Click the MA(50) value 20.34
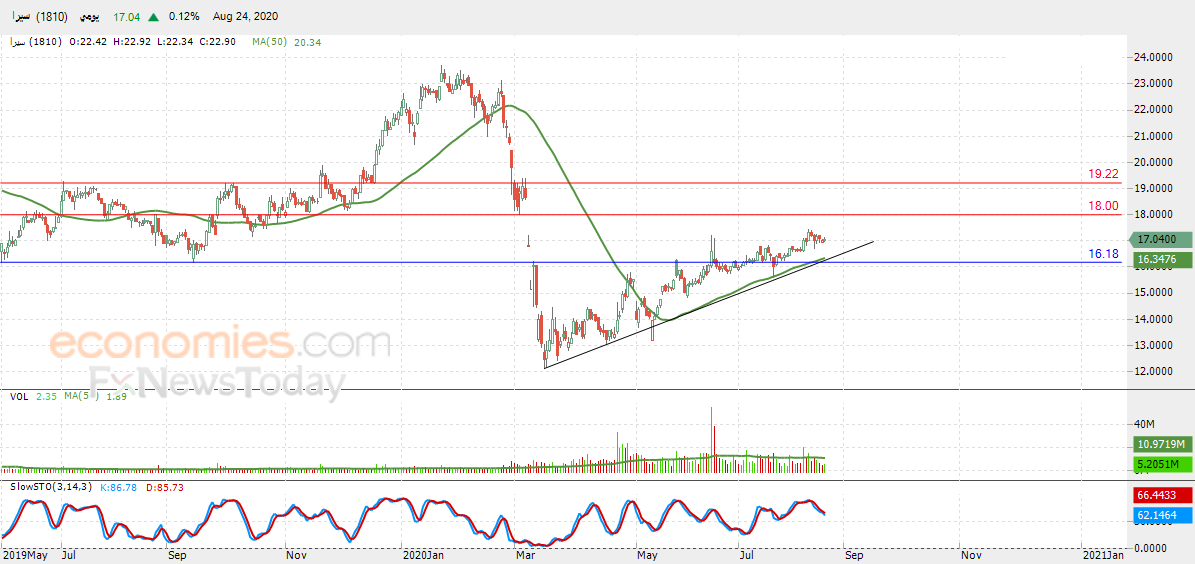The width and height of the screenshot is (1195, 564). [x=308, y=43]
